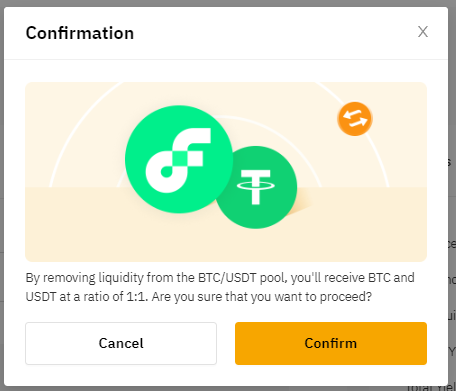Cancel the liquidity removal
Image resolution: width=456 pixels, height=391 pixels.
pyautogui.click(x=121, y=343)
